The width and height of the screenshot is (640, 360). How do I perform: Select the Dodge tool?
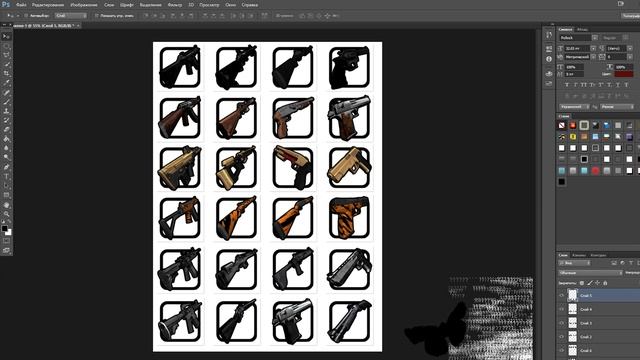coord(6,158)
